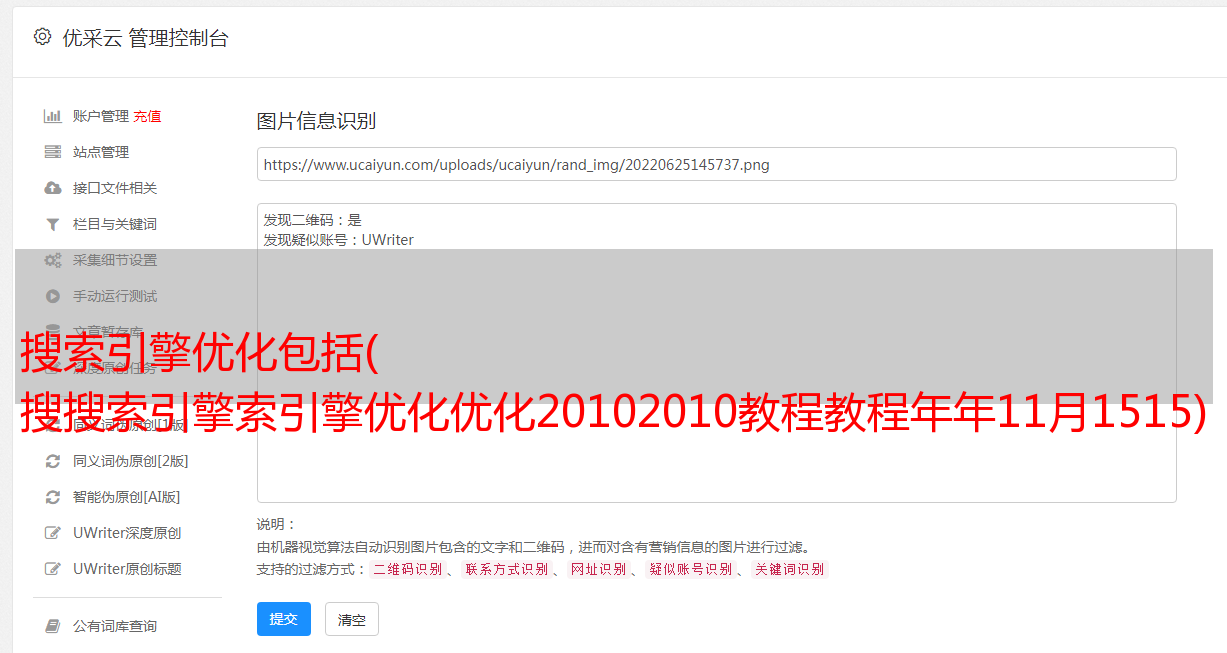Click the image URL input field
1227x653 pixels.
716,164
